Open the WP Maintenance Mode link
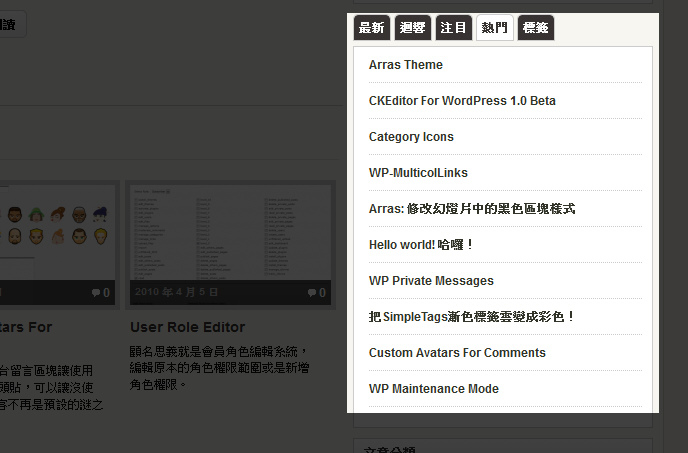The height and width of the screenshot is (453, 688). pos(434,389)
